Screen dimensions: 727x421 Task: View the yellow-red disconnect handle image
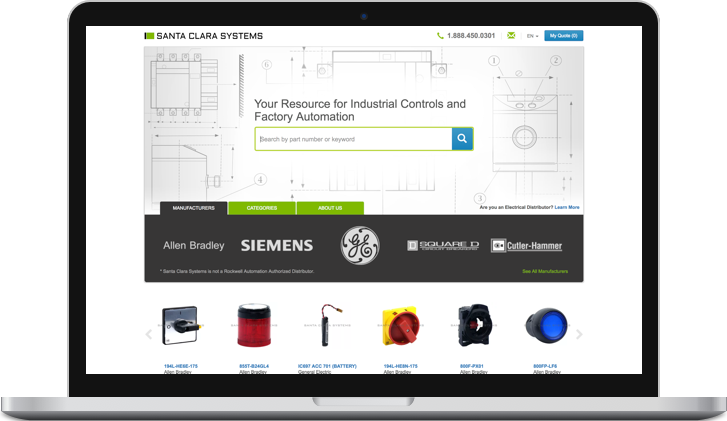pos(401,327)
